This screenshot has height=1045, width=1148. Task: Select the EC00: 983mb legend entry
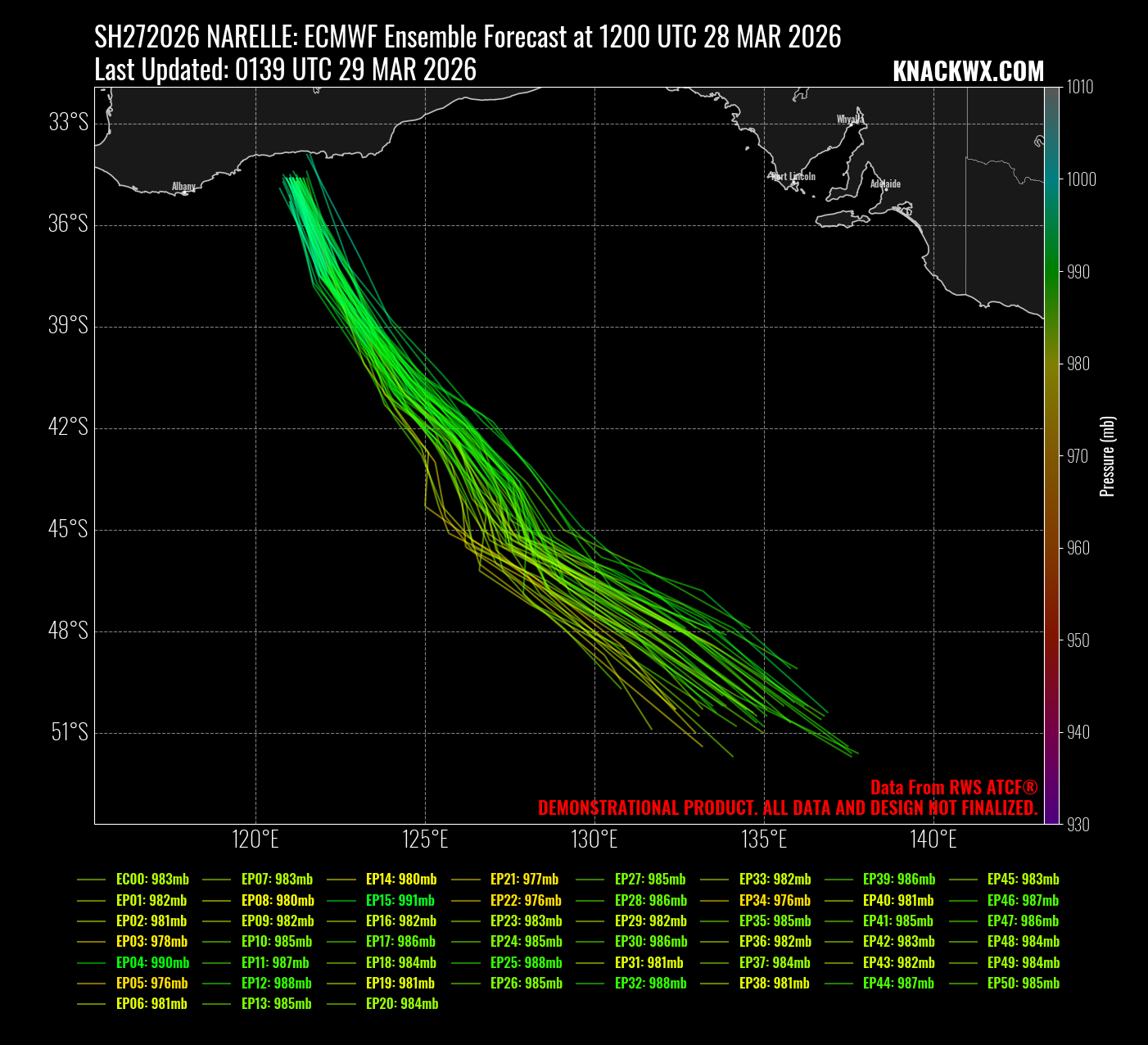(152, 880)
